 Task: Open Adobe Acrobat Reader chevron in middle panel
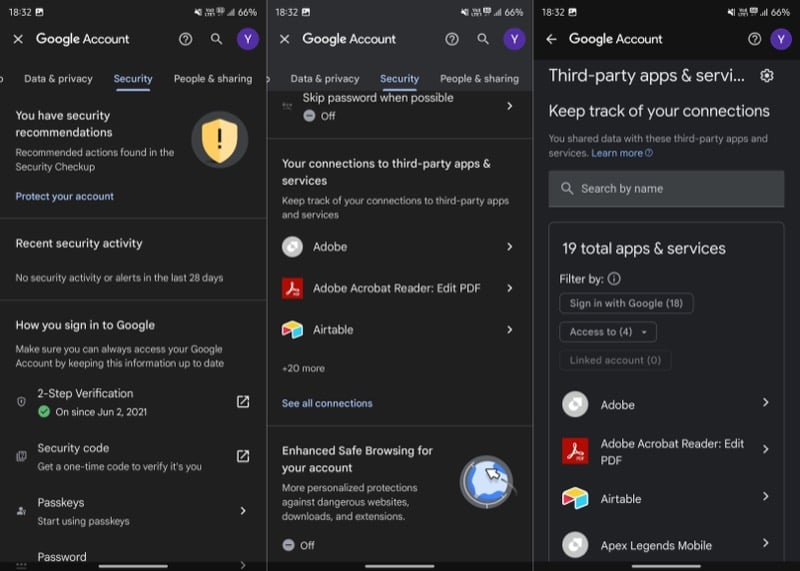point(510,288)
